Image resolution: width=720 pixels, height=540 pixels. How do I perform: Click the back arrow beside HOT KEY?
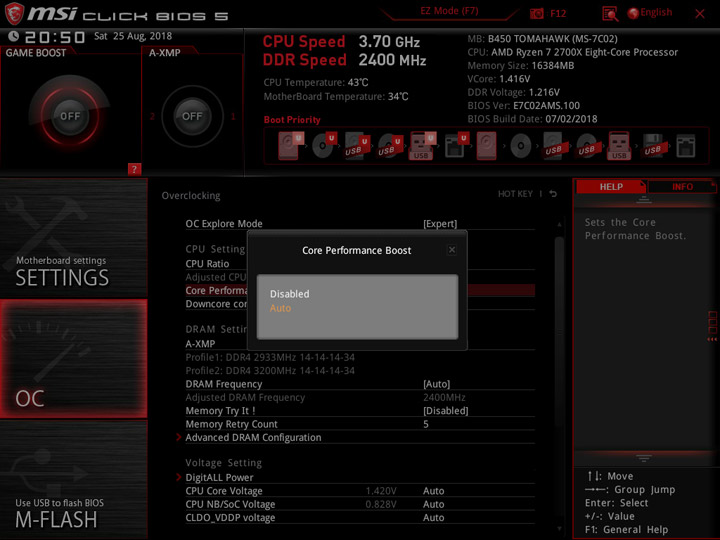coord(553,194)
